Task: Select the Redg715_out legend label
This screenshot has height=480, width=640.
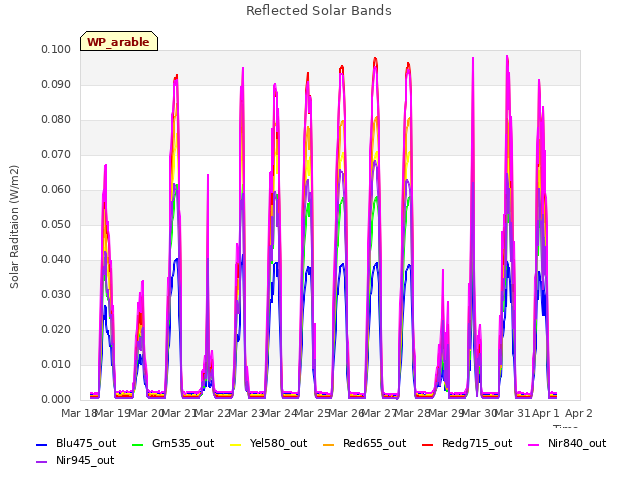Action: coord(477,444)
